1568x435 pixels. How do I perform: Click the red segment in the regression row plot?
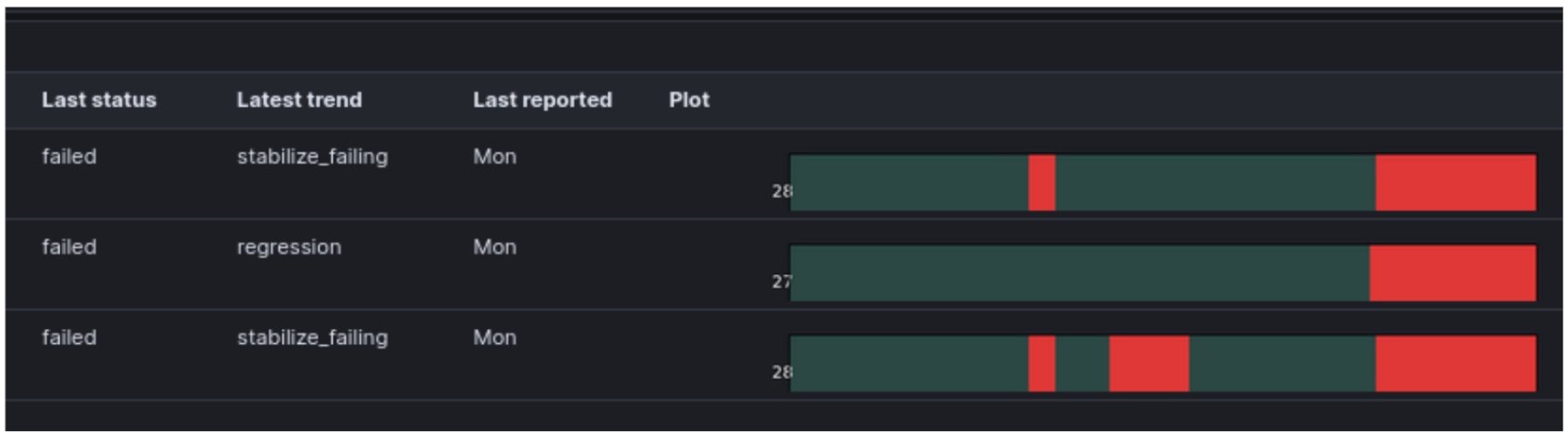[1452, 273]
